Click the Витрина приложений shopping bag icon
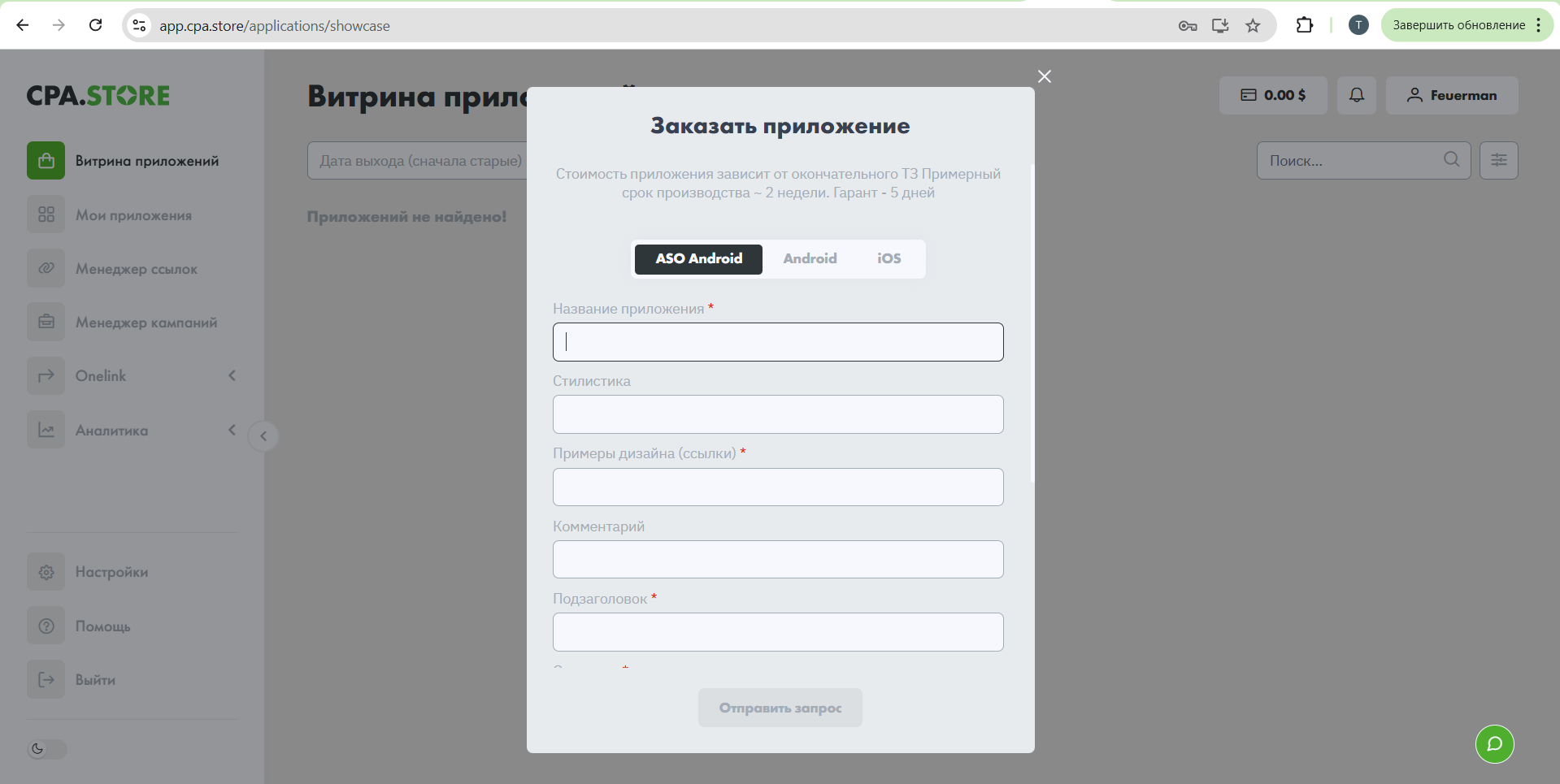 (x=46, y=161)
